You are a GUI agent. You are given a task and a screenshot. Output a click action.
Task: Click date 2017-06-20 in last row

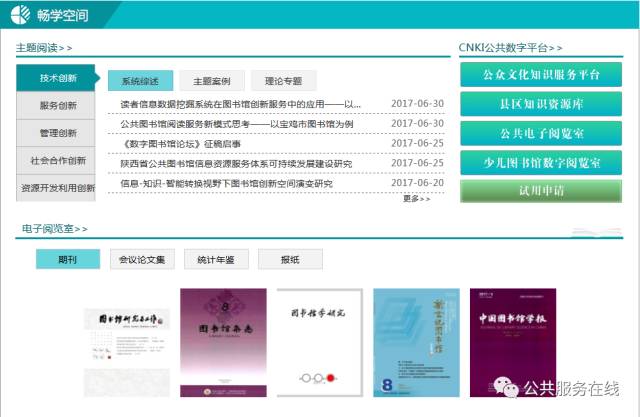click(417, 183)
